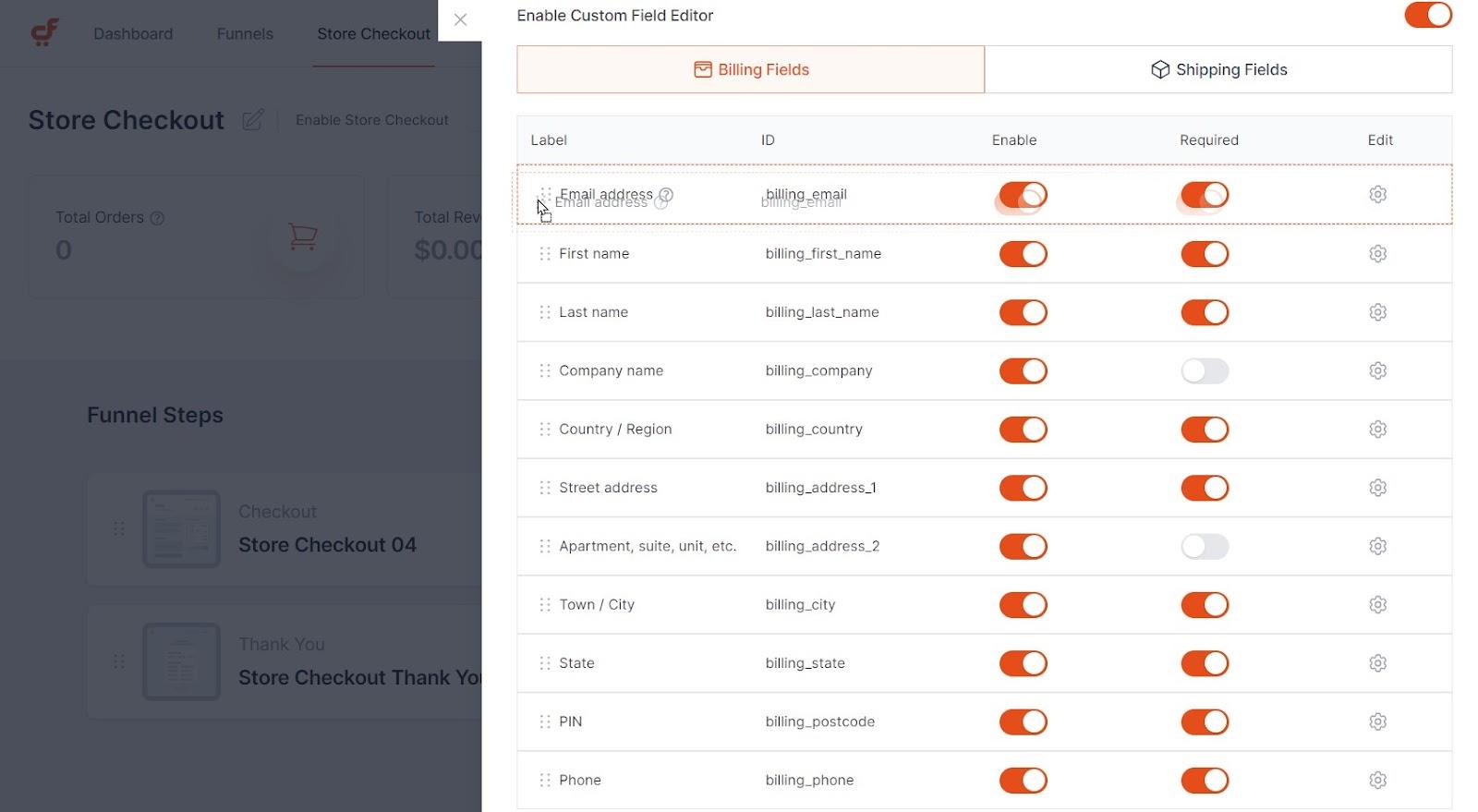The width and height of the screenshot is (1478, 812).
Task: Click help icon beside Email address label
Action: coord(666,195)
